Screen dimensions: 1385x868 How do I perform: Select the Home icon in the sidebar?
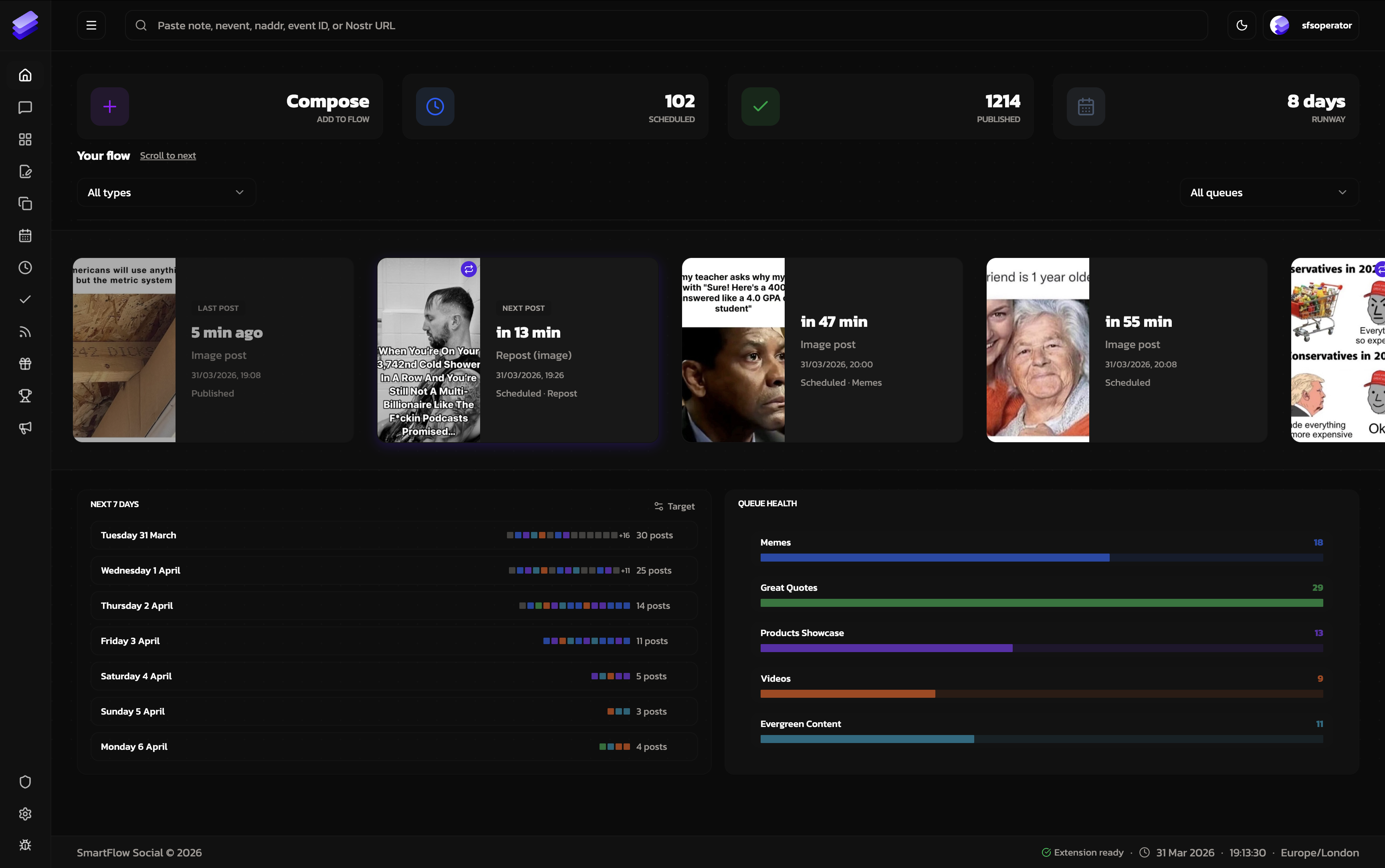(25, 75)
